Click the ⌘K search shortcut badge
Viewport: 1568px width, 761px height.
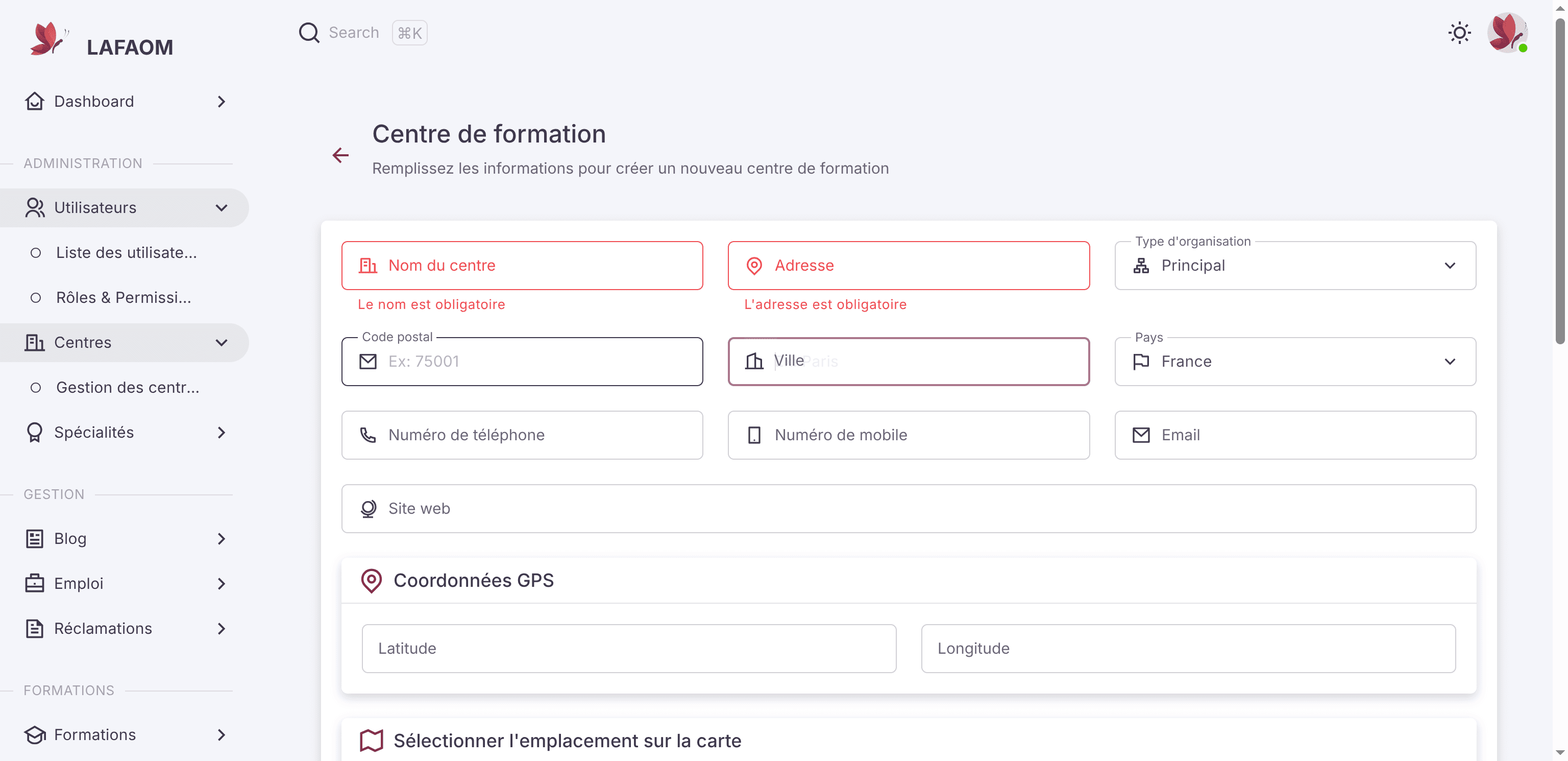[410, 33]
